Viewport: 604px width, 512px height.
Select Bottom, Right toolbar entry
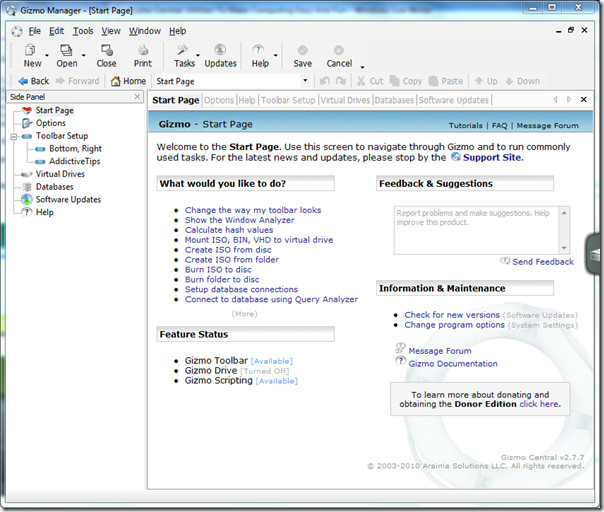coord(75,149)
